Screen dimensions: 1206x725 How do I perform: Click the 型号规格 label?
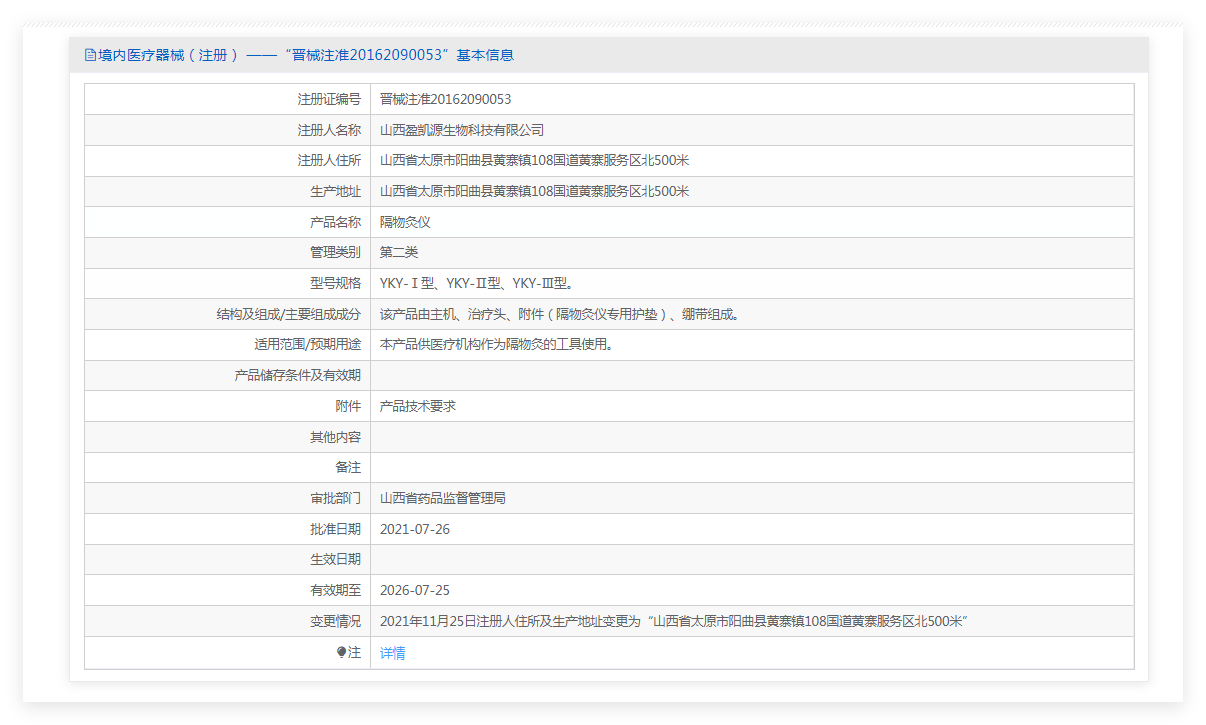click(x=336, y=283)
